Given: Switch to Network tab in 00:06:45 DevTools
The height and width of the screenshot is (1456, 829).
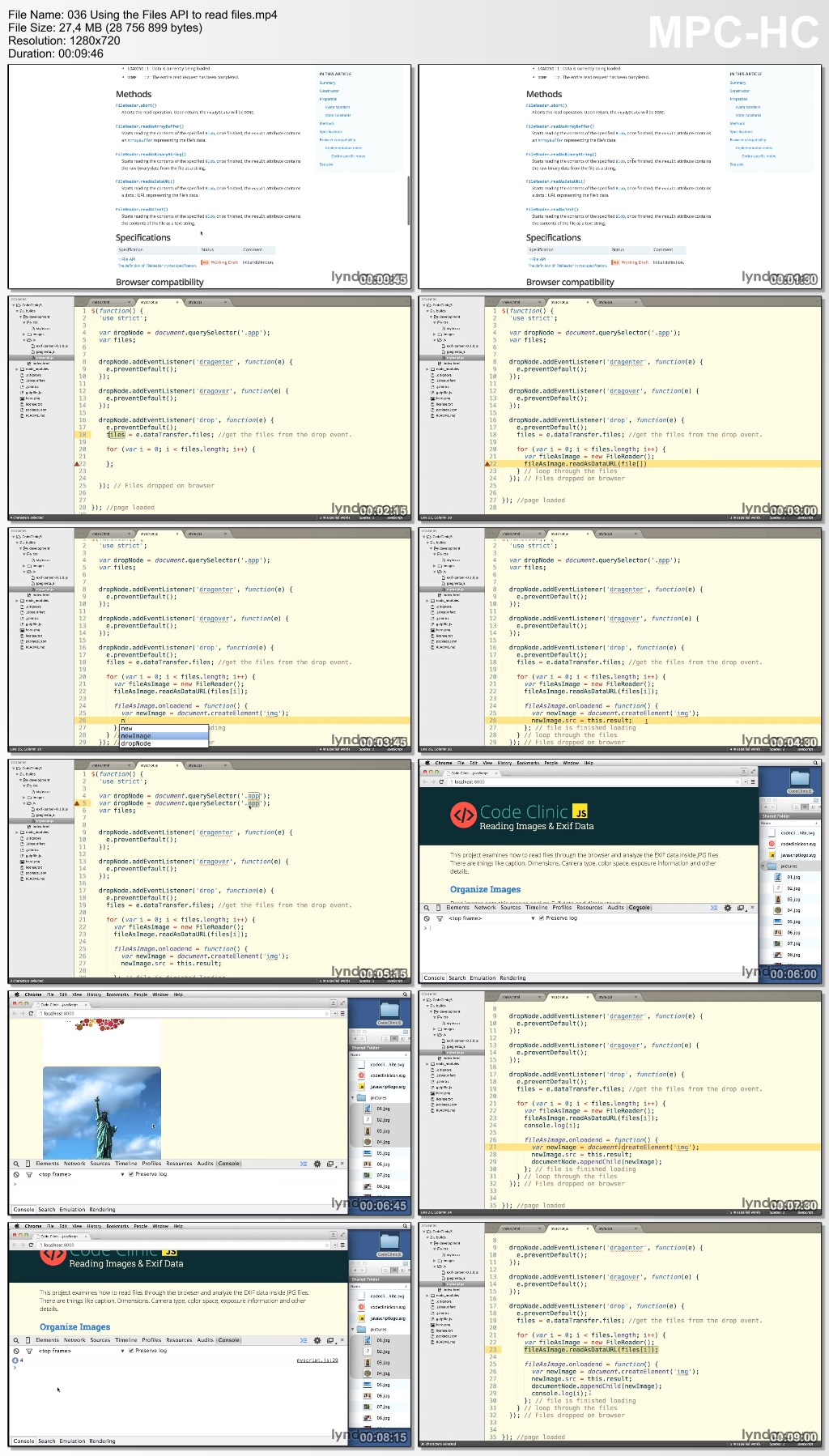Looking at the screenshot, I should click(74, 1164).
